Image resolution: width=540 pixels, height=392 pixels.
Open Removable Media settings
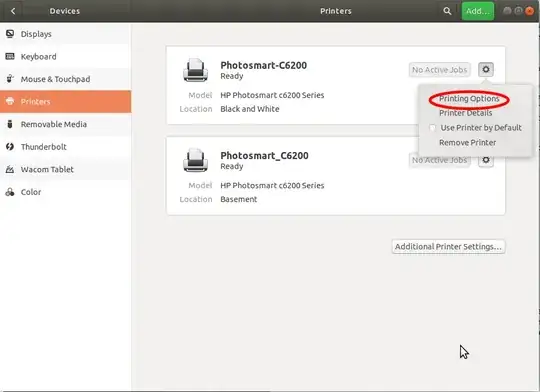(65, 124)
